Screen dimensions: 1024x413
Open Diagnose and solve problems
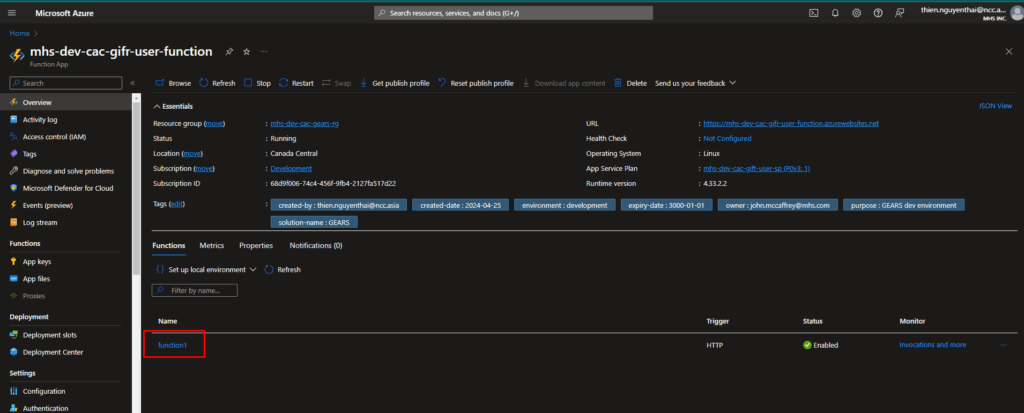pyautogui.click(x=67, y=171)
